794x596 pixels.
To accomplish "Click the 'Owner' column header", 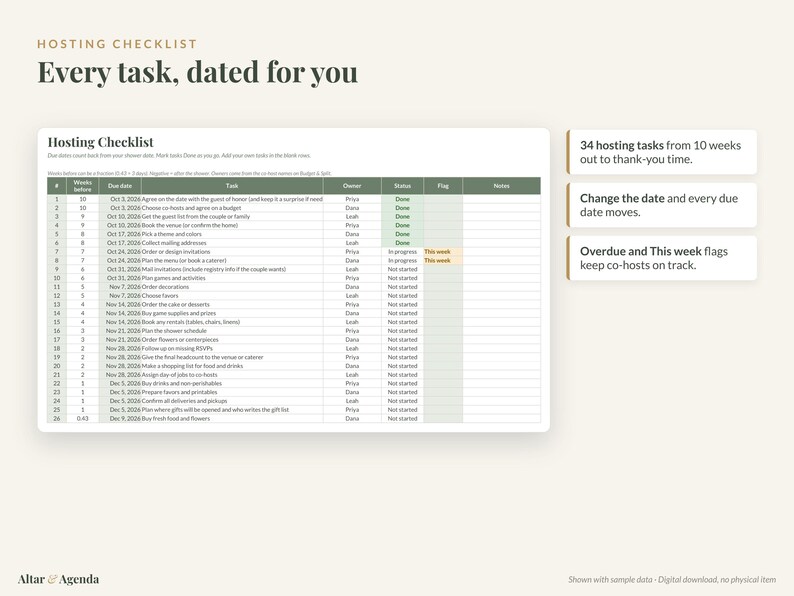I will pos(352,186).
